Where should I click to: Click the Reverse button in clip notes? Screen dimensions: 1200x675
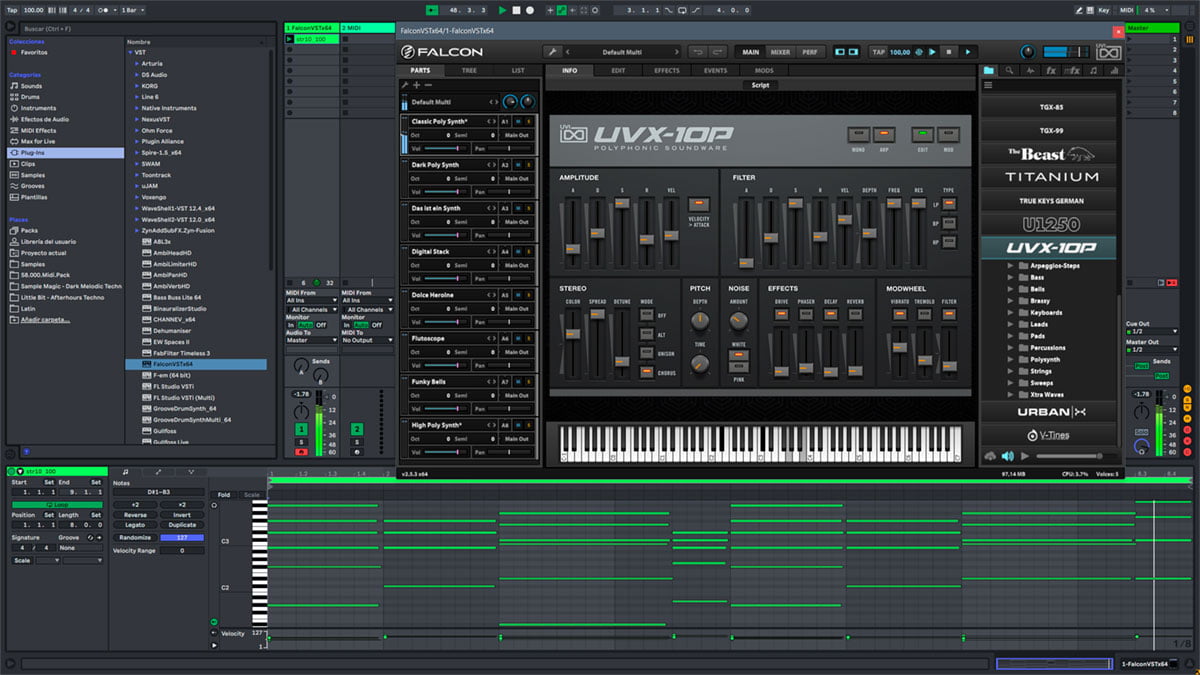point(135,515)
